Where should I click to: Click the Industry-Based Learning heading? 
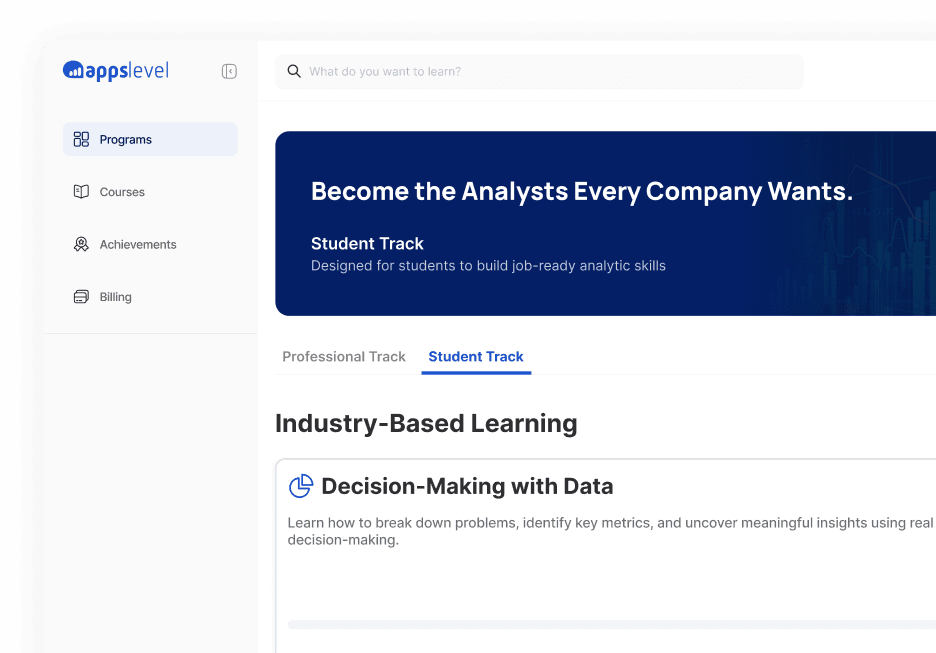click(x=426, y=423)
